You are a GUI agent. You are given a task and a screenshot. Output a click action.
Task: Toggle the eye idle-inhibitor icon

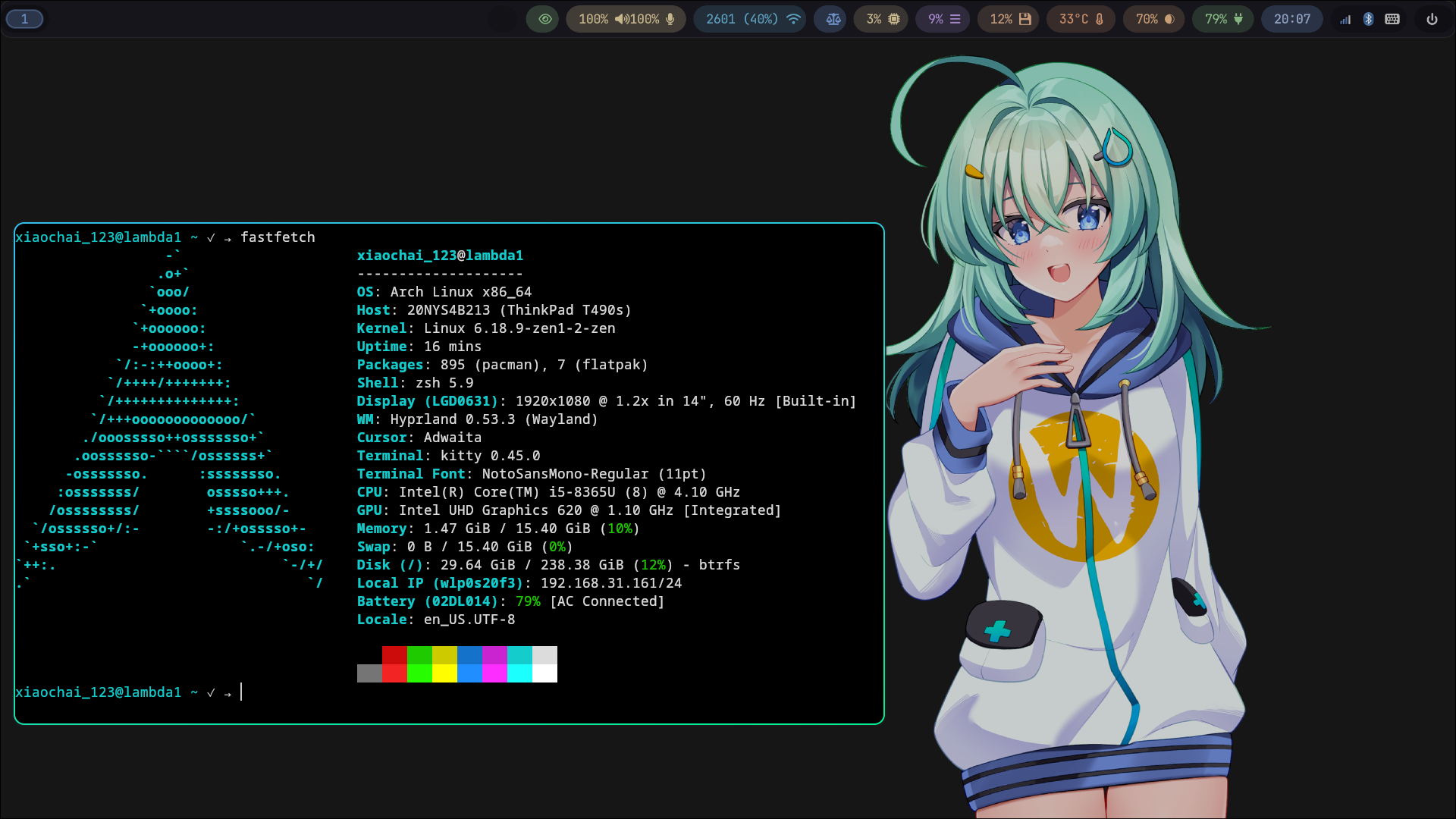pos(544,19)
